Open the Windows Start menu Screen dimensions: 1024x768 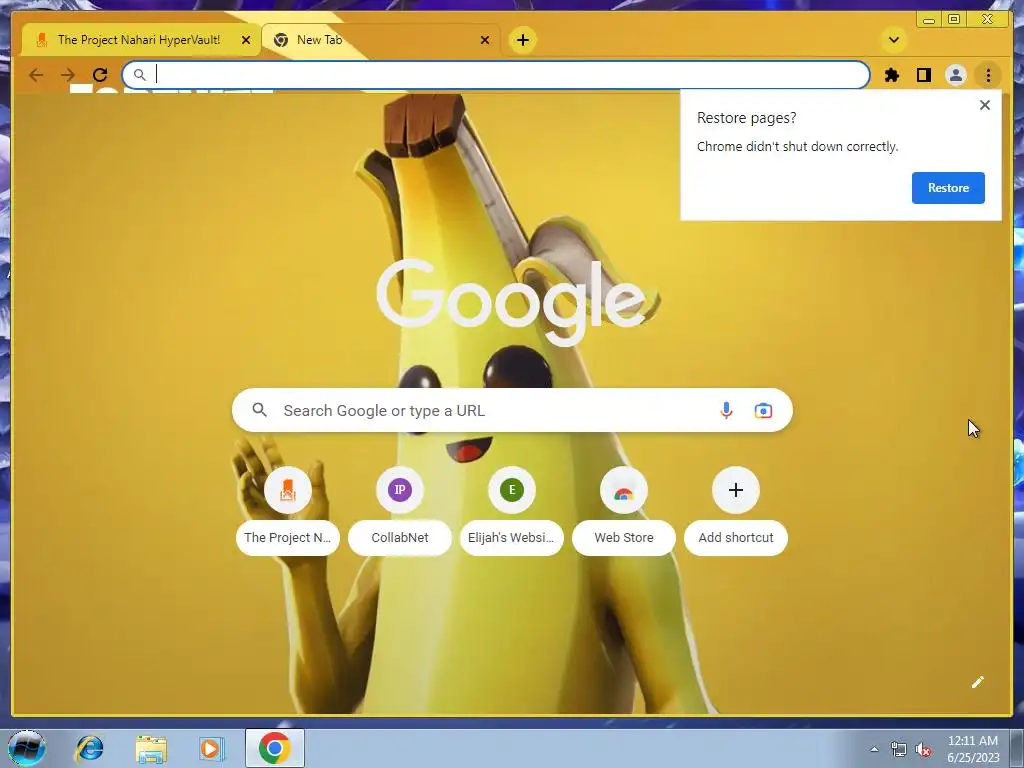(x=27, y=748)
